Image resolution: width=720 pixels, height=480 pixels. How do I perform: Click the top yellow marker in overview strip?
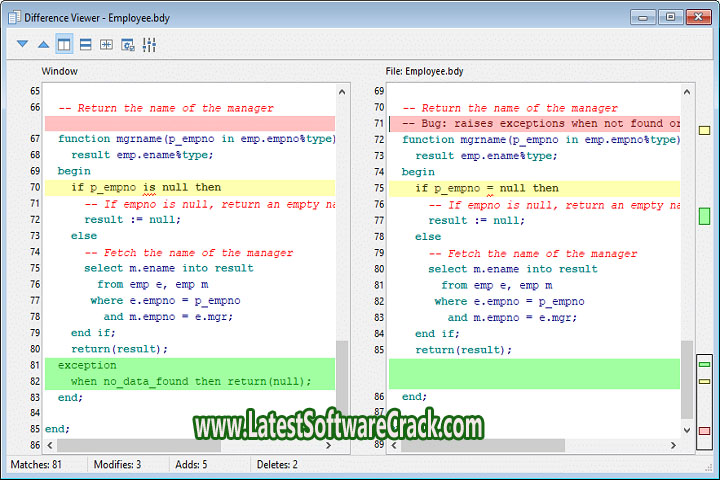(704, 130)
